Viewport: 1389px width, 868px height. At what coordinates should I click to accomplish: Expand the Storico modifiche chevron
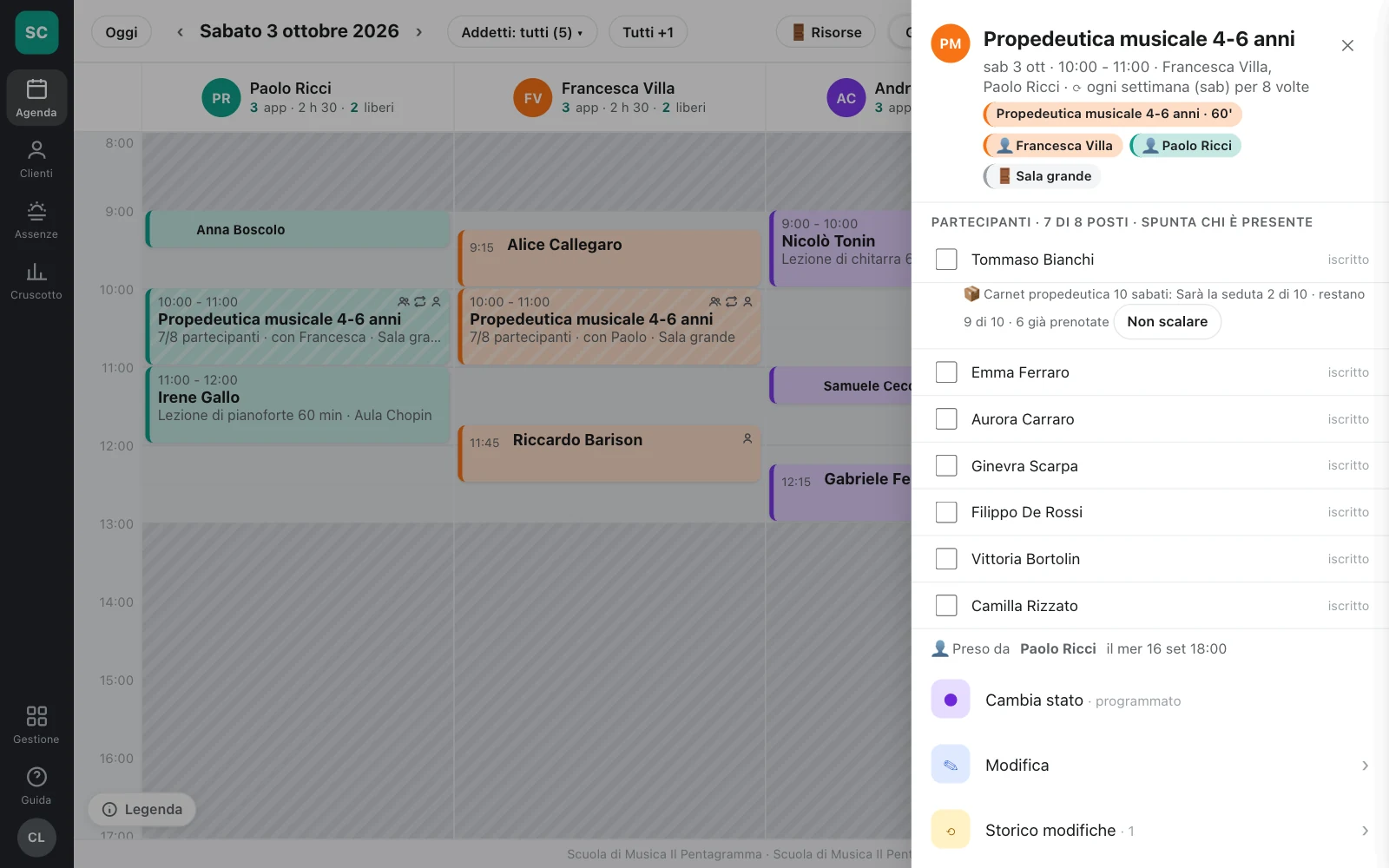[x=1365, y=831]
